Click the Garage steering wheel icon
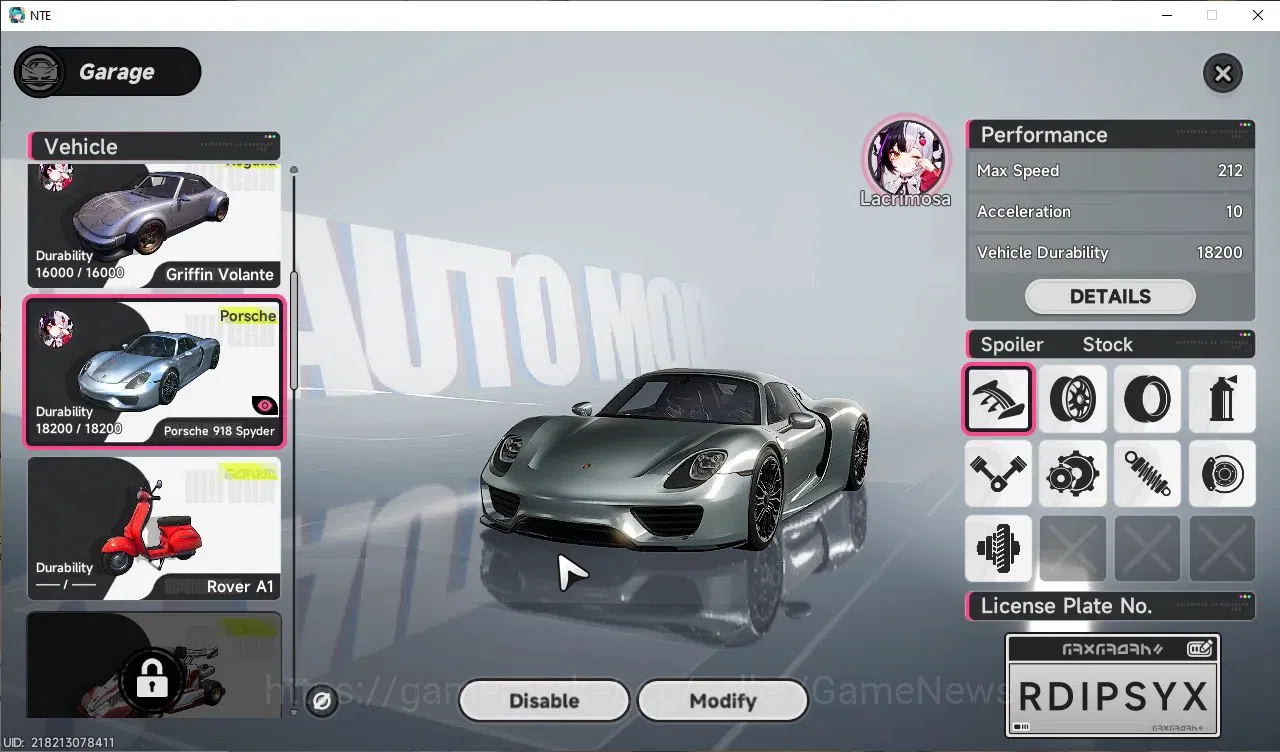This screenshot has height=752, width=1280. pos(40,72)
